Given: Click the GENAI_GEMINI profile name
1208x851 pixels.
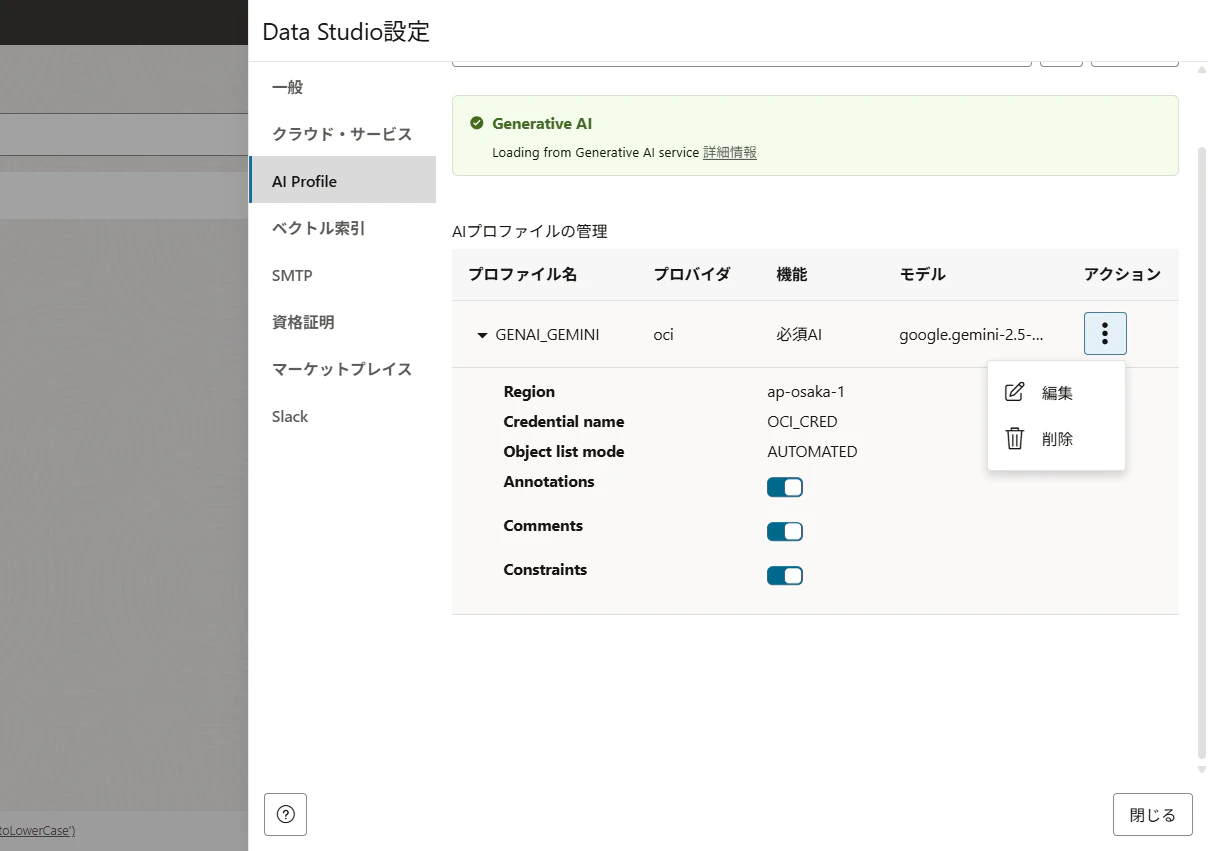Looking at the screenshot, I should click(x=547, y=335).
